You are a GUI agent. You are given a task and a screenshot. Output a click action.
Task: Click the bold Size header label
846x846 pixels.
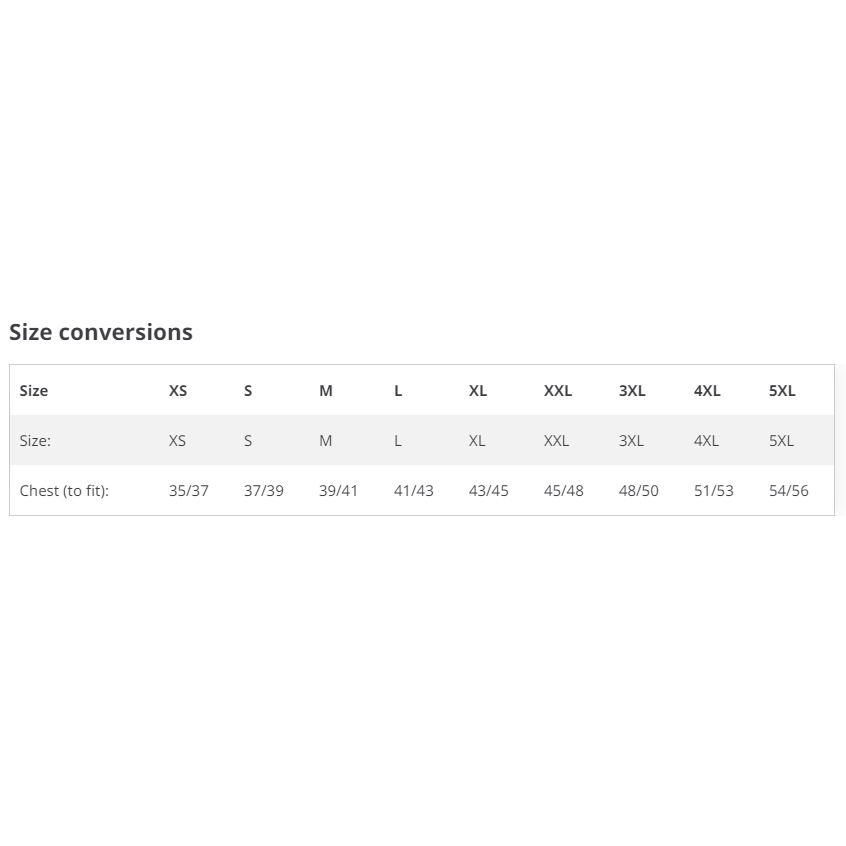pyautogui.click(x=33, y=391)
